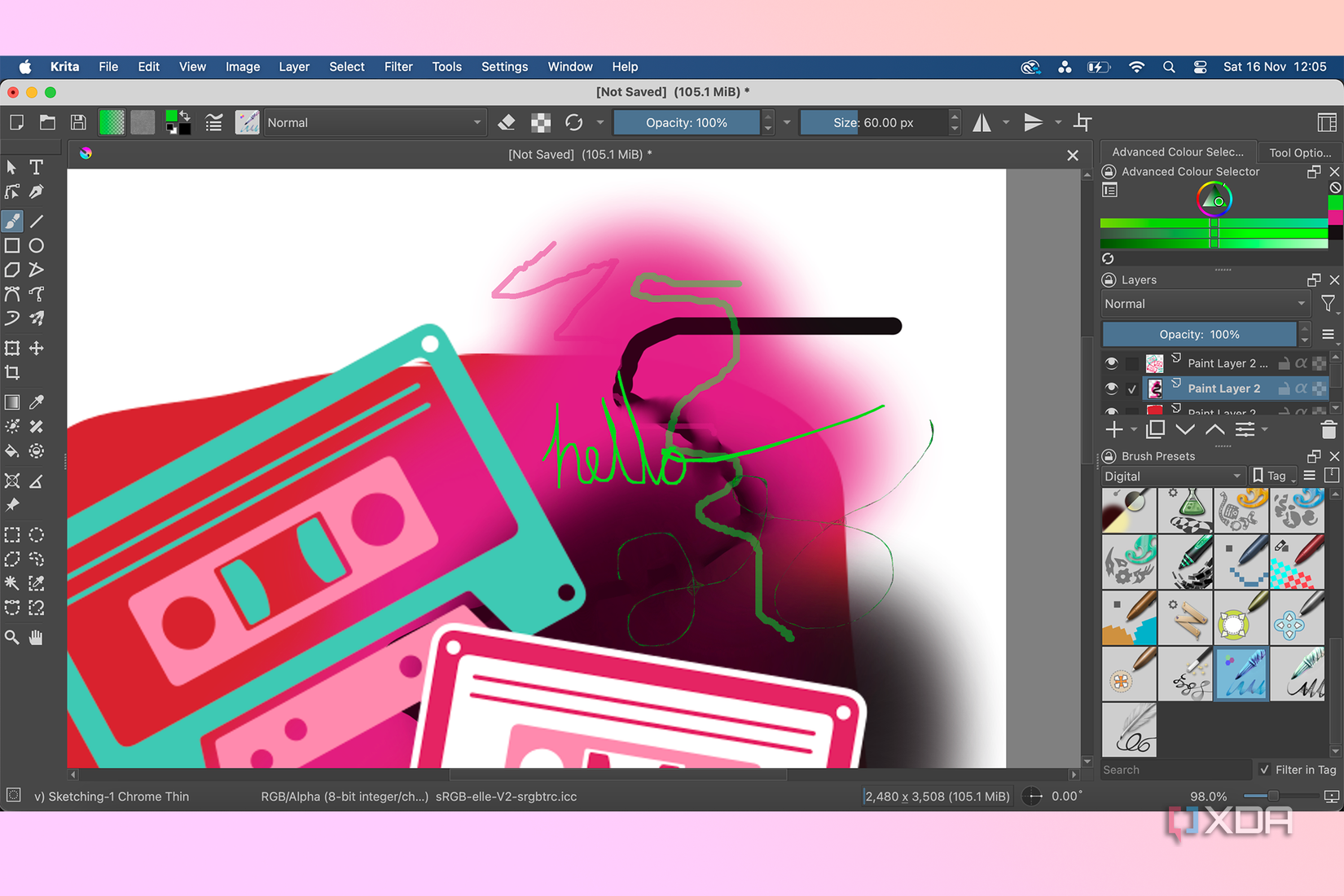This screenshot has width=1344, height=896.
Task: Open the Edit Brush Settings editor
Action: (x=213, y=122)
